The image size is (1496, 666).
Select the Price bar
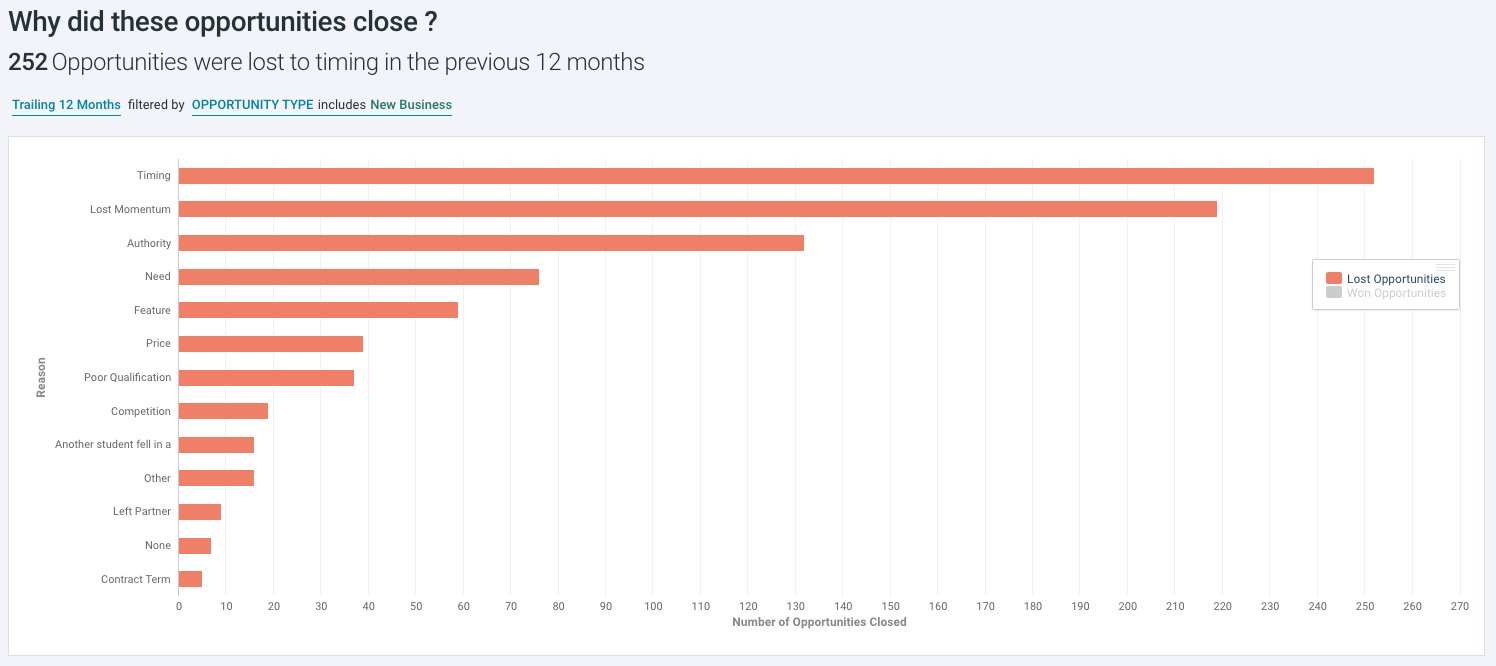pos(271,344)
